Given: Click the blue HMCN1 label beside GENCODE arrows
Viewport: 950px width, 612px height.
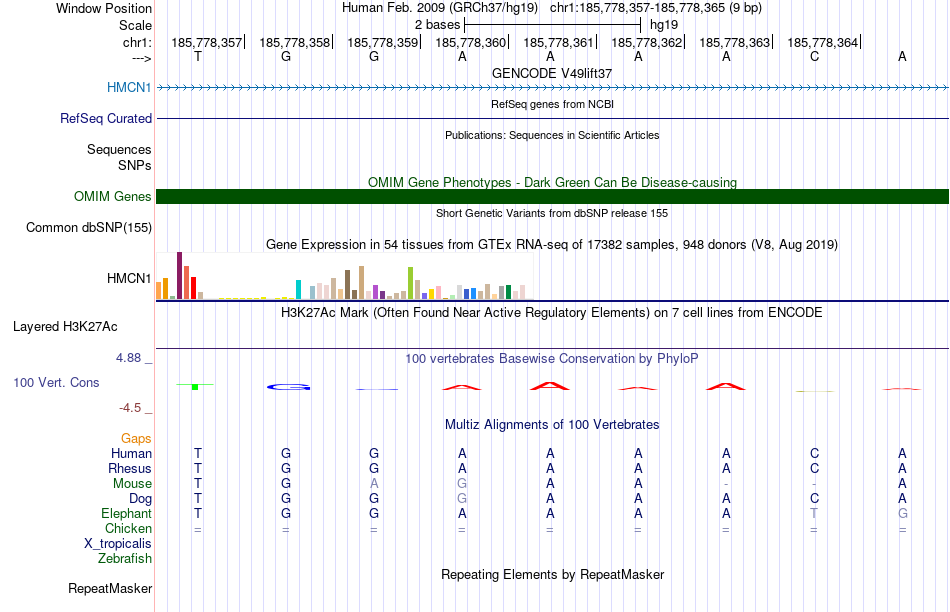Looking at the screenshot, I should (x=129, y=87).
